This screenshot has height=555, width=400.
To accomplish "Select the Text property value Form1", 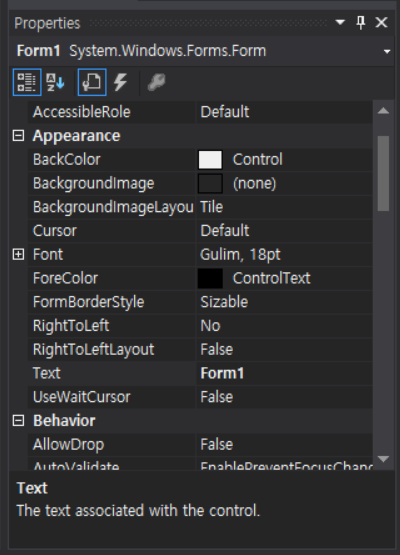I will (222, 373).
